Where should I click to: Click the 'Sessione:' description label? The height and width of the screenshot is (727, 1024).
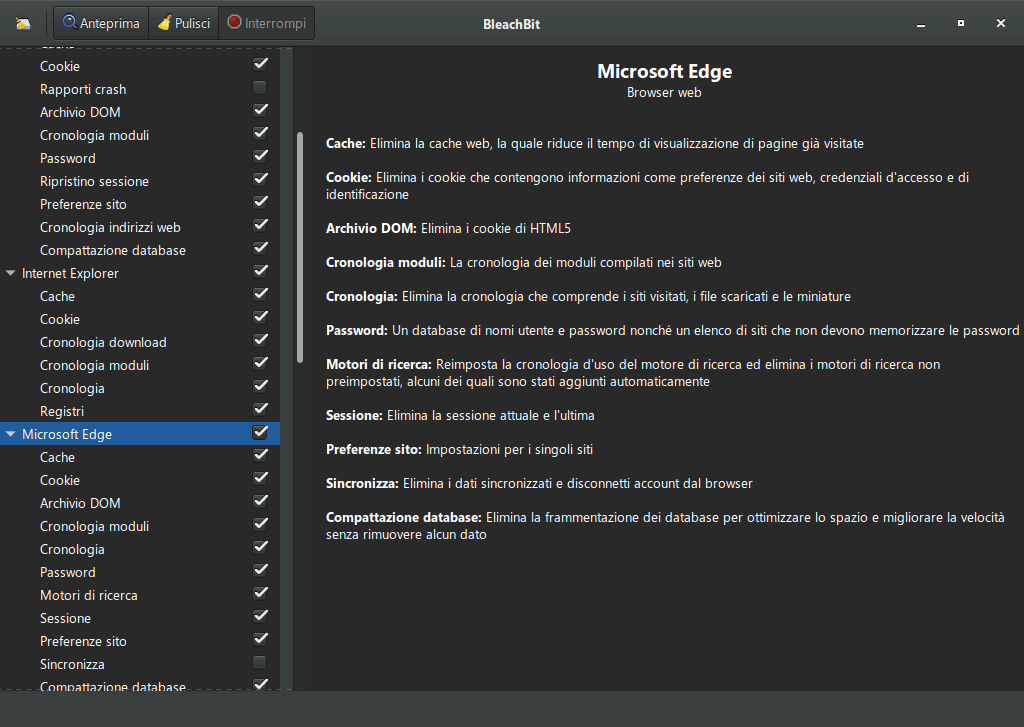(354, 415)
